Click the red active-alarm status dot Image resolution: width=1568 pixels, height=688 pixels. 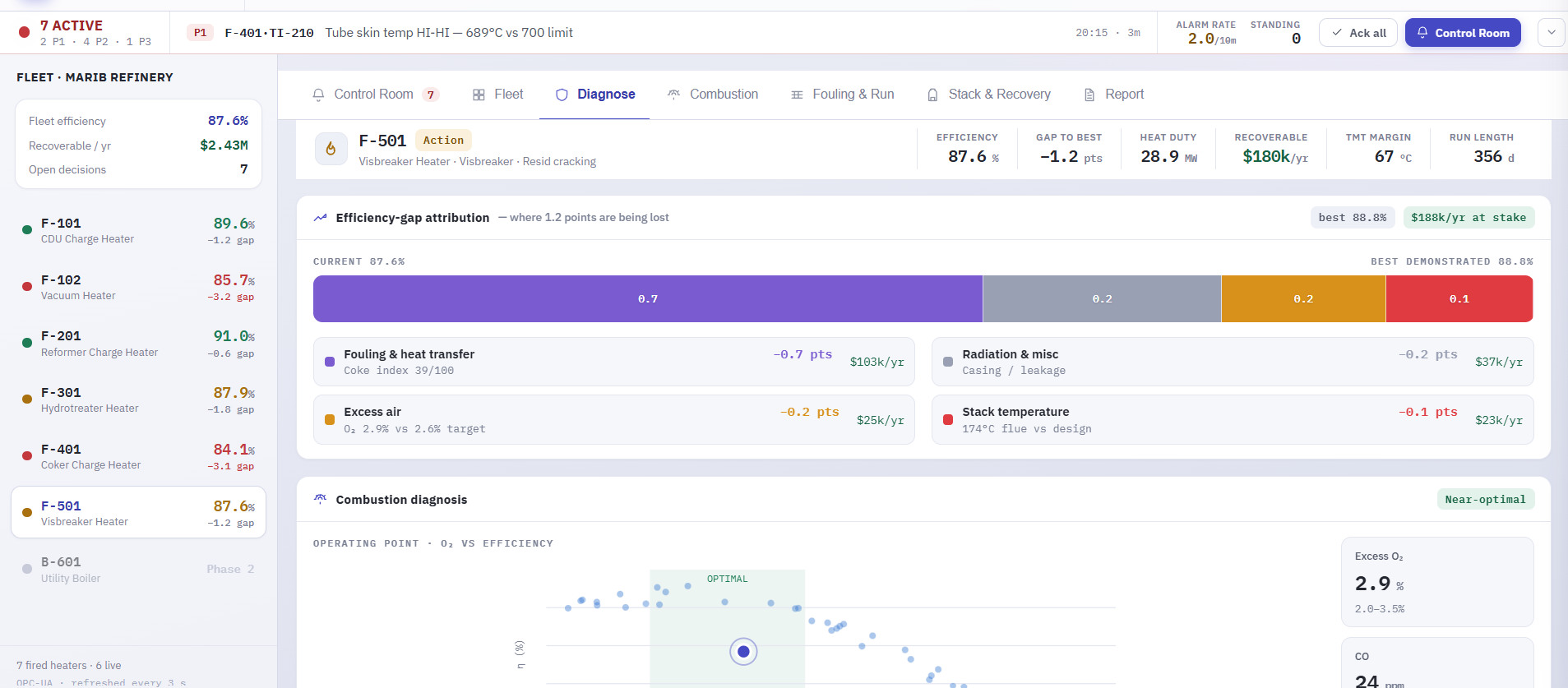click(x=25, y=32)
